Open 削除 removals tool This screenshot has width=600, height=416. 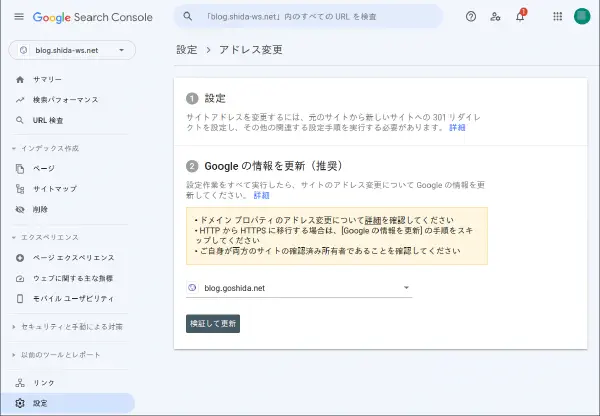click(40, 209)
